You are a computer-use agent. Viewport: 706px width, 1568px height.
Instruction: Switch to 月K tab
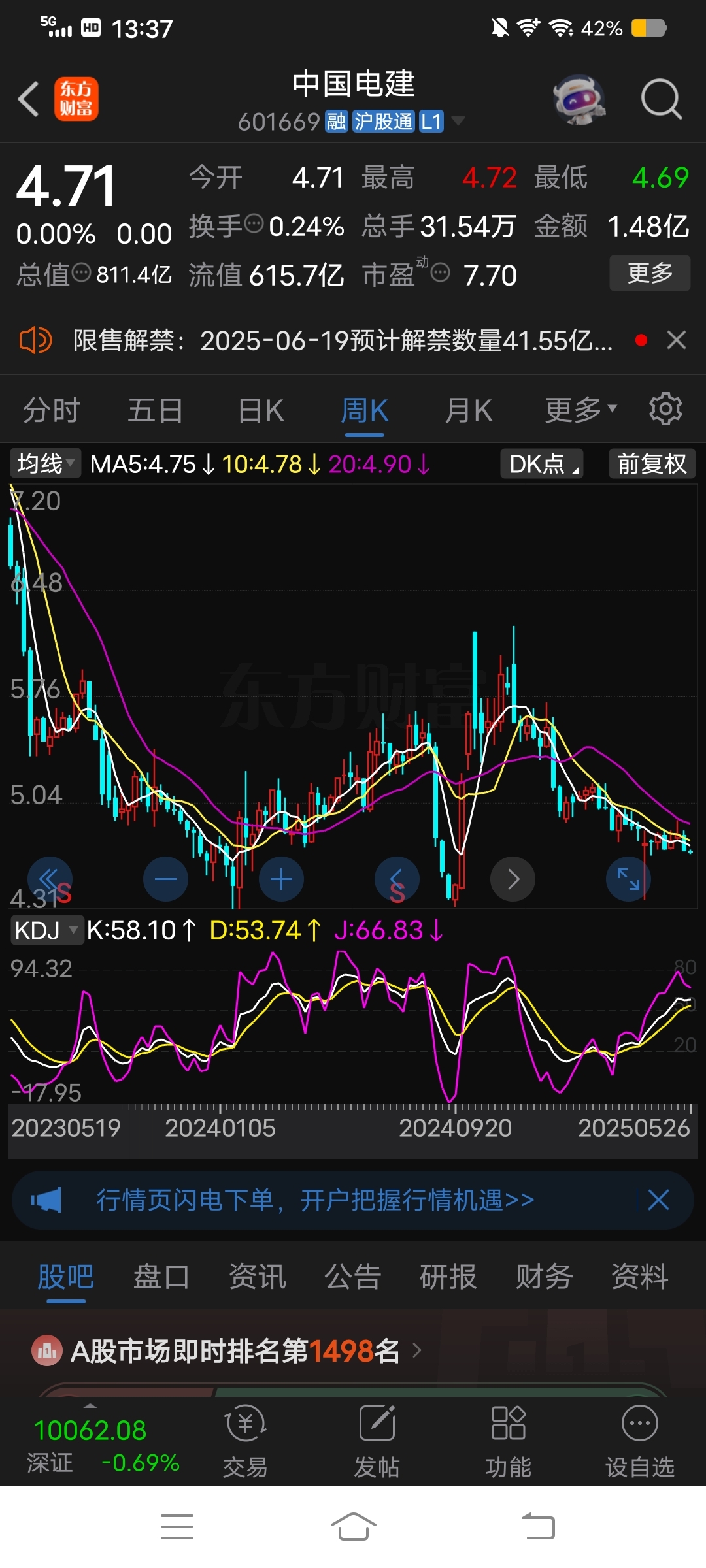click(x=469, y=410)
